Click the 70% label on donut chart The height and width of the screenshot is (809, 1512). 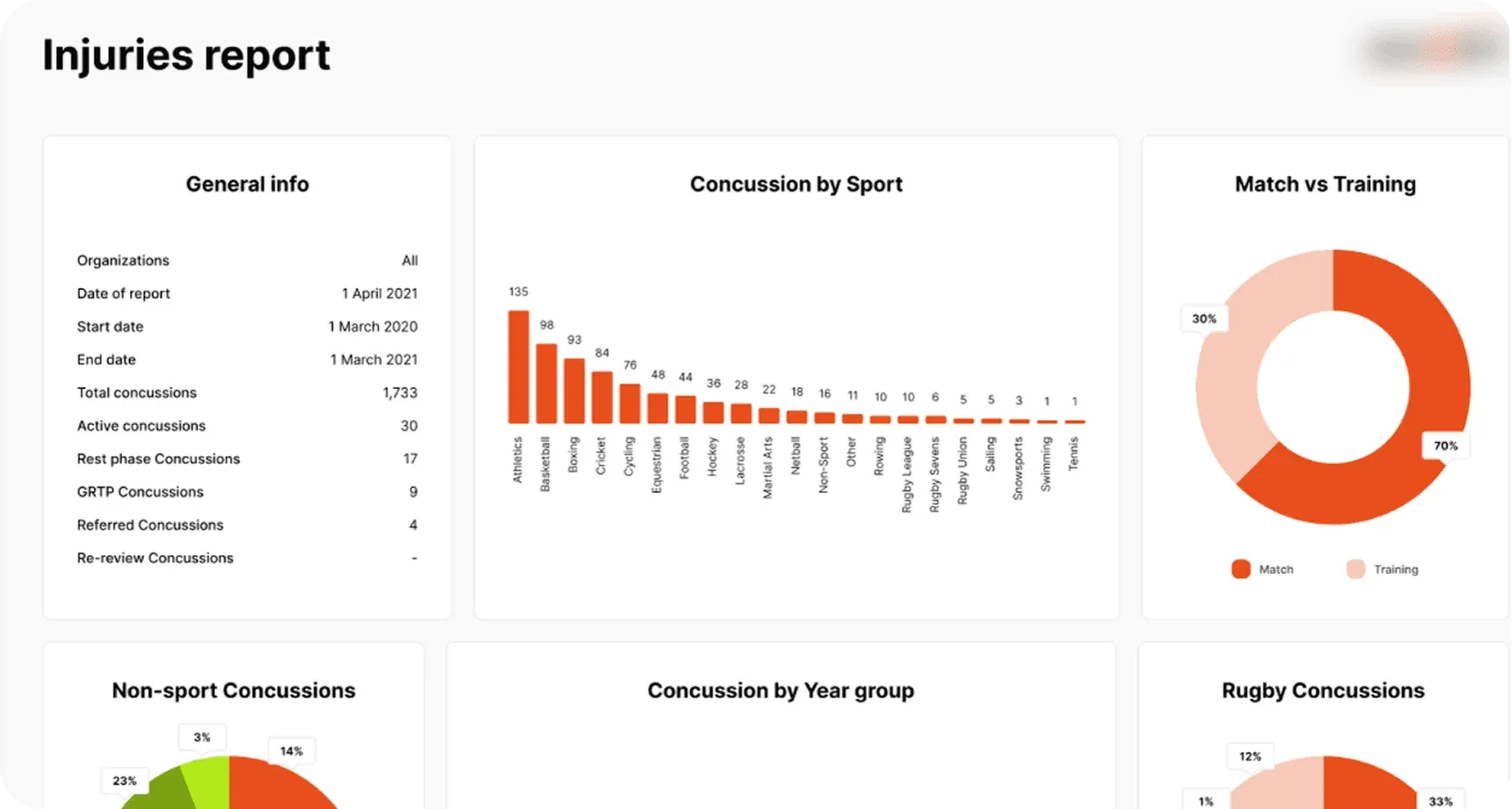1444,446
